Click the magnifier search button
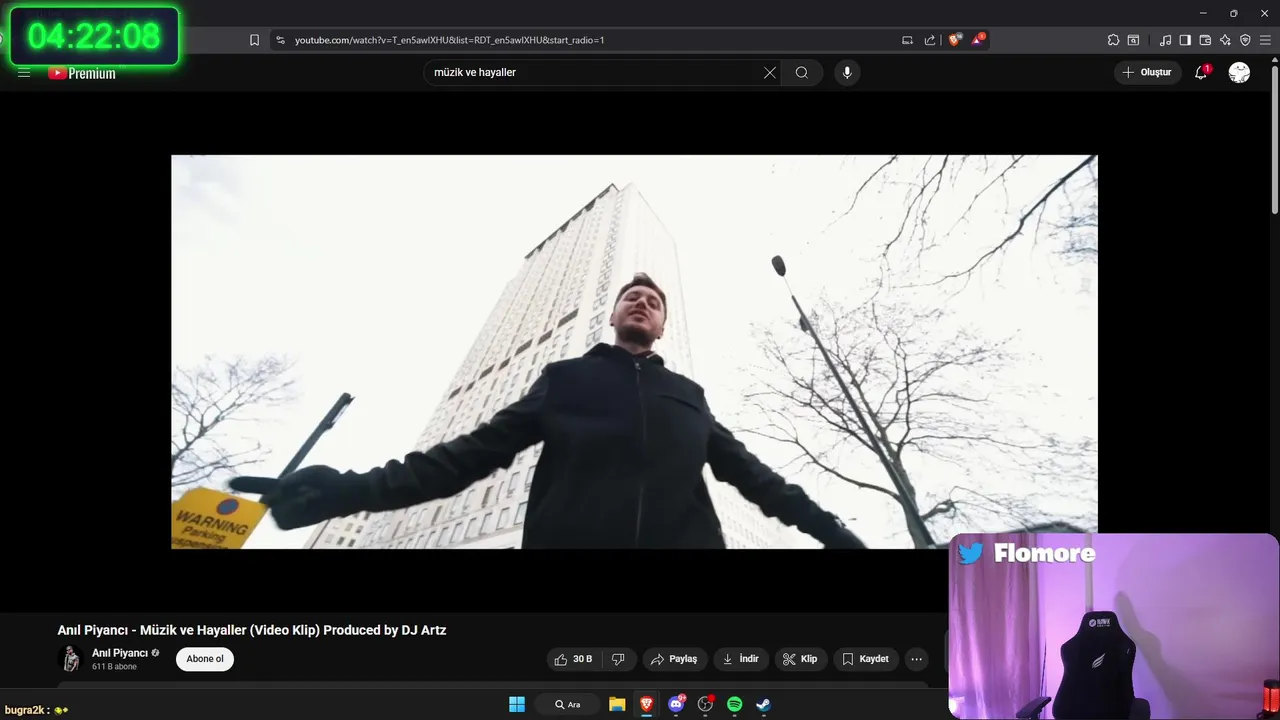This screenshot has height=720, width=1280. tap(802, 72)
